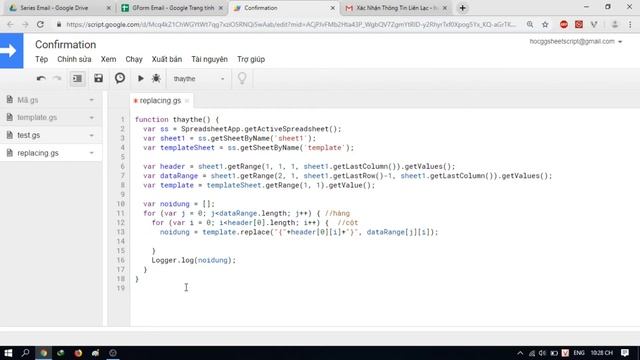Open the volume control in system tray
The width and height of the screenshot is (640, 360).
542,353
